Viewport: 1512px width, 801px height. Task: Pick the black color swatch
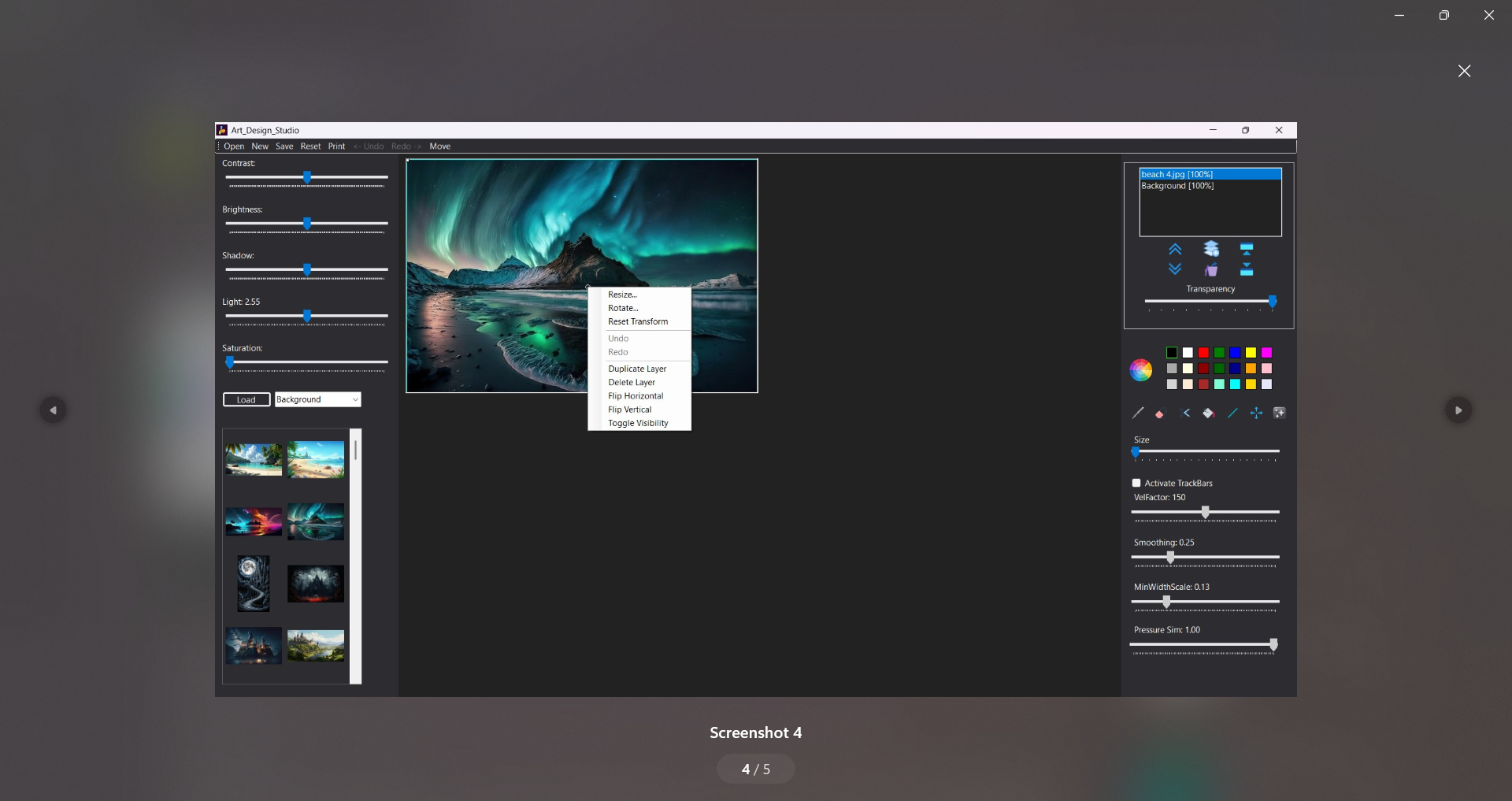point(1172,353)
